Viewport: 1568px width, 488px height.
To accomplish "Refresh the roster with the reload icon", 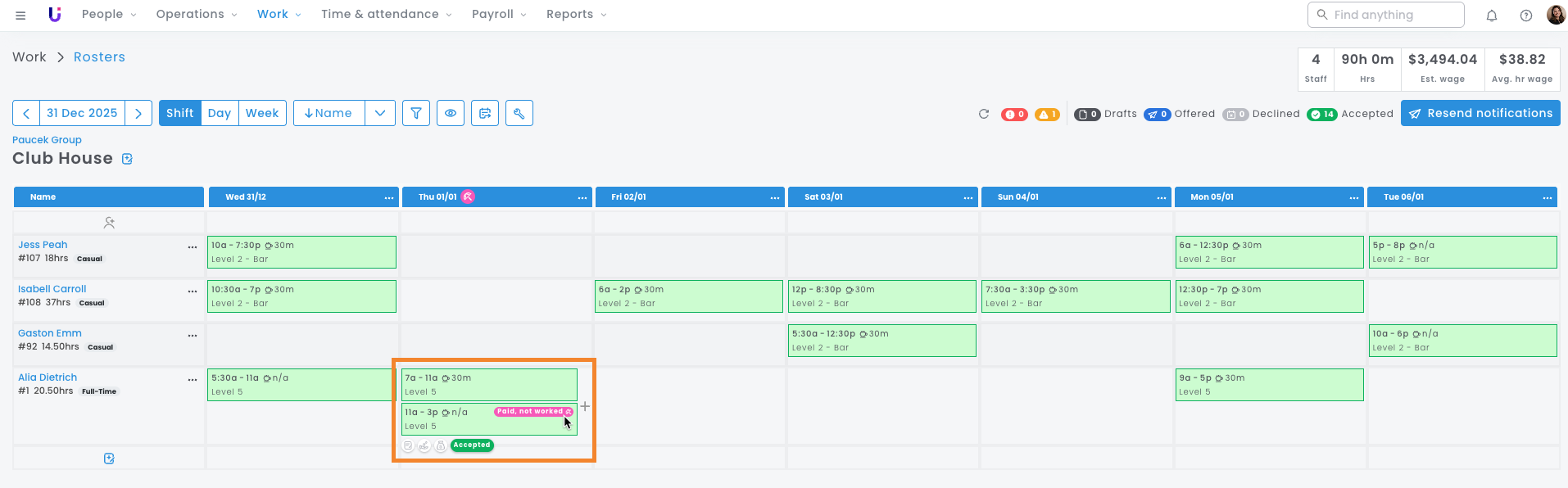I will pos(984,114).
